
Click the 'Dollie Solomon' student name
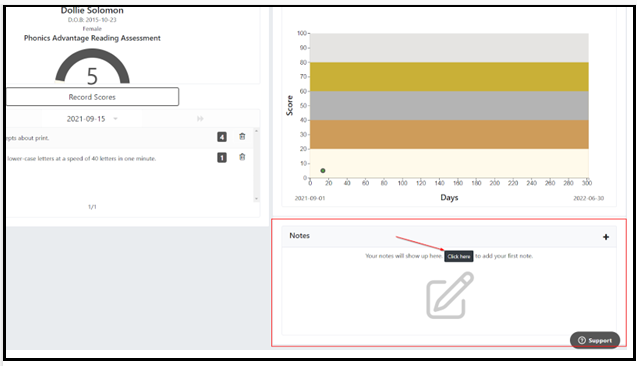point(92,10)
